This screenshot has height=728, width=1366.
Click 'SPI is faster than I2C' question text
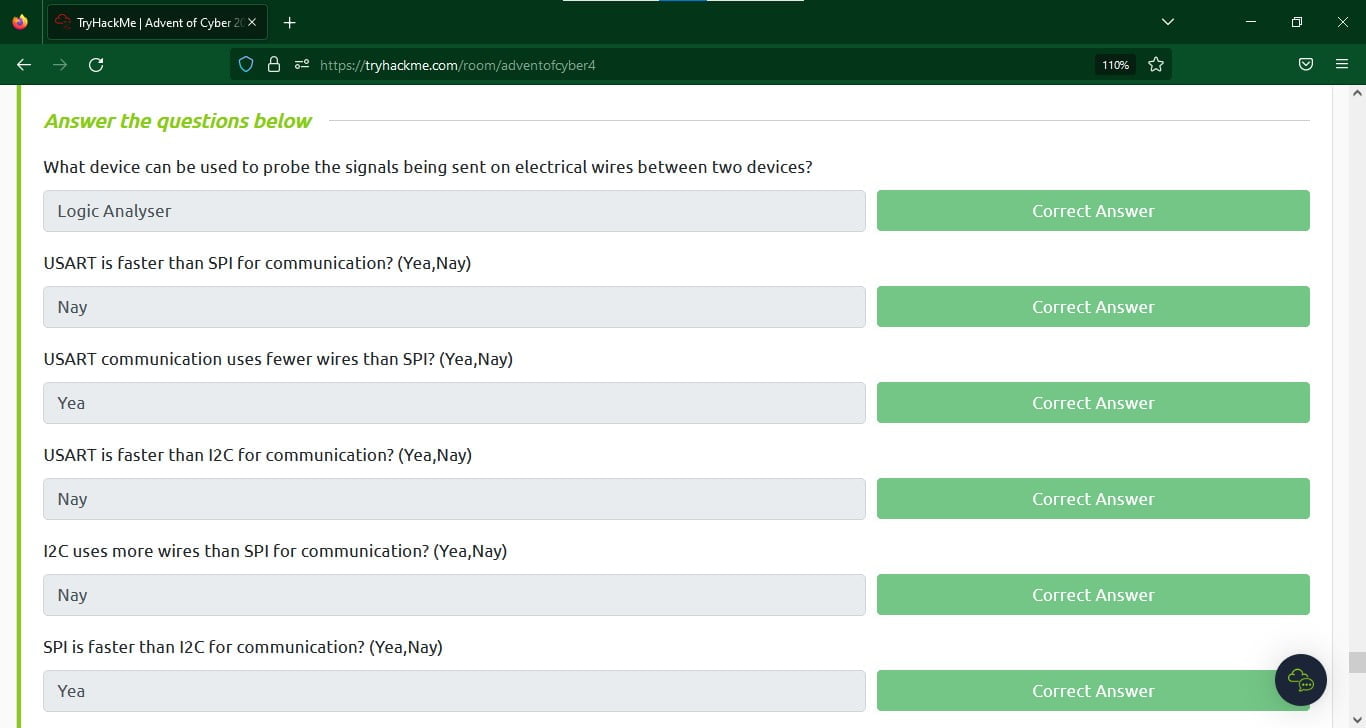(x=243, y=647)
